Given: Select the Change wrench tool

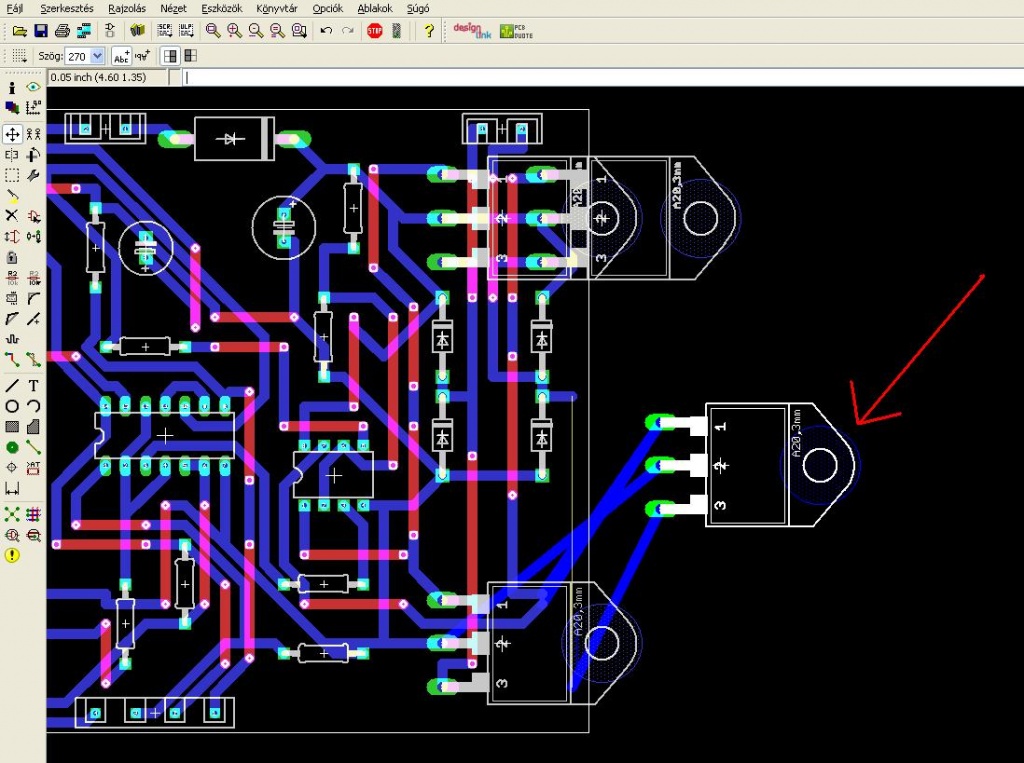Looking at the screenshot, I should coord(33,175).
